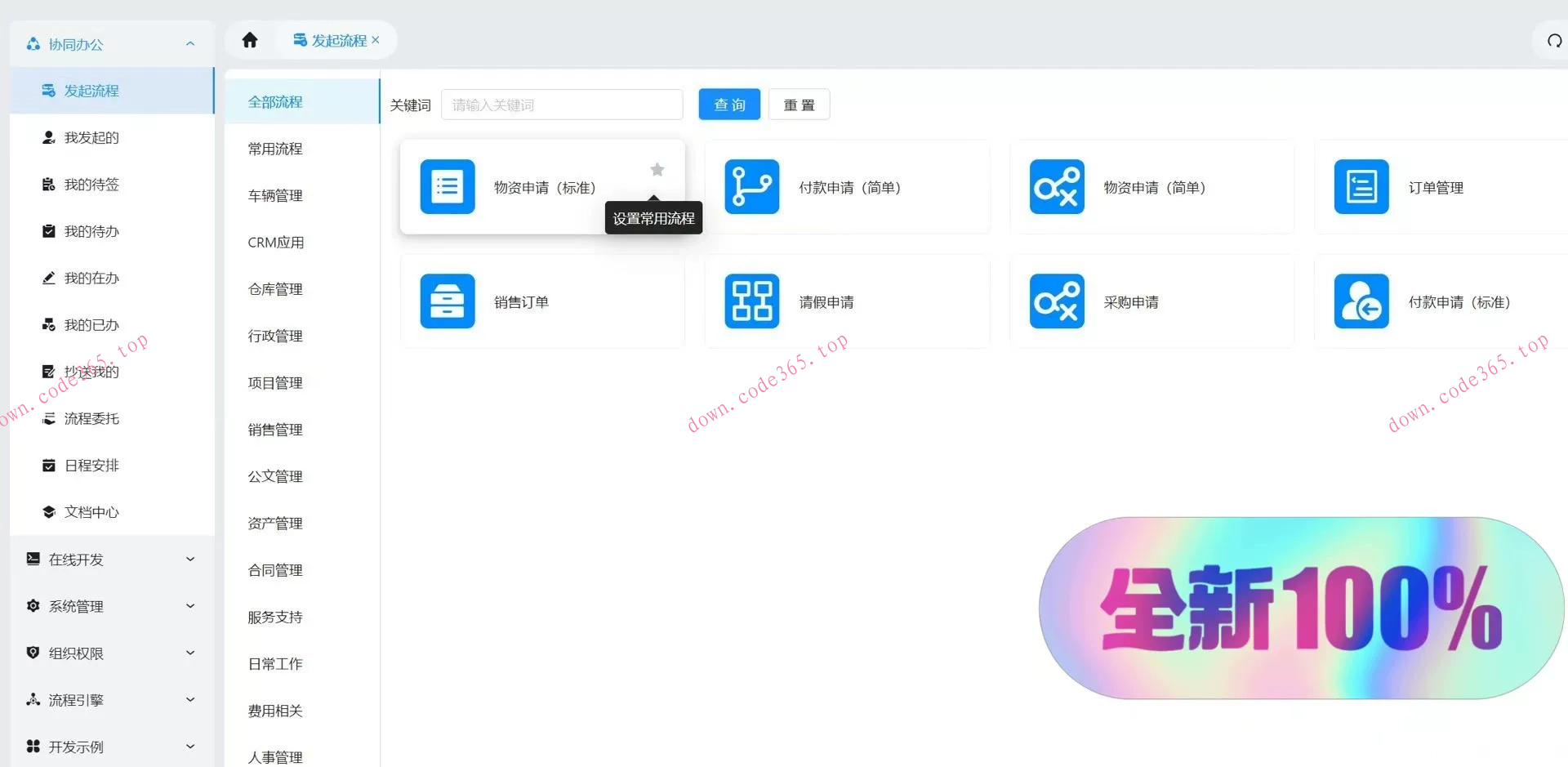Click the 订单管理 card icon
This screenshot has height=767, width=1568.
tap(1360, 186)
